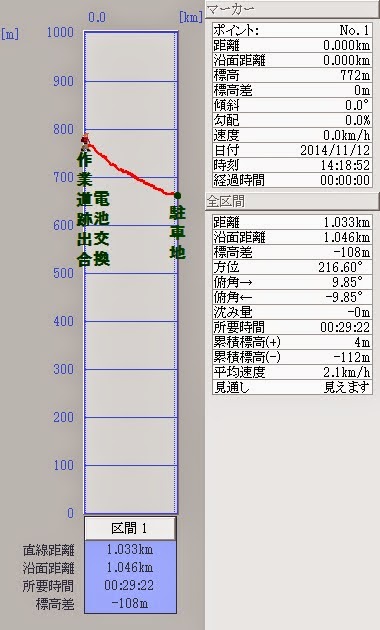Click the 電池交換 waypoint label
This screenshot has width=380, height=630.
click(x=101, y=229)
